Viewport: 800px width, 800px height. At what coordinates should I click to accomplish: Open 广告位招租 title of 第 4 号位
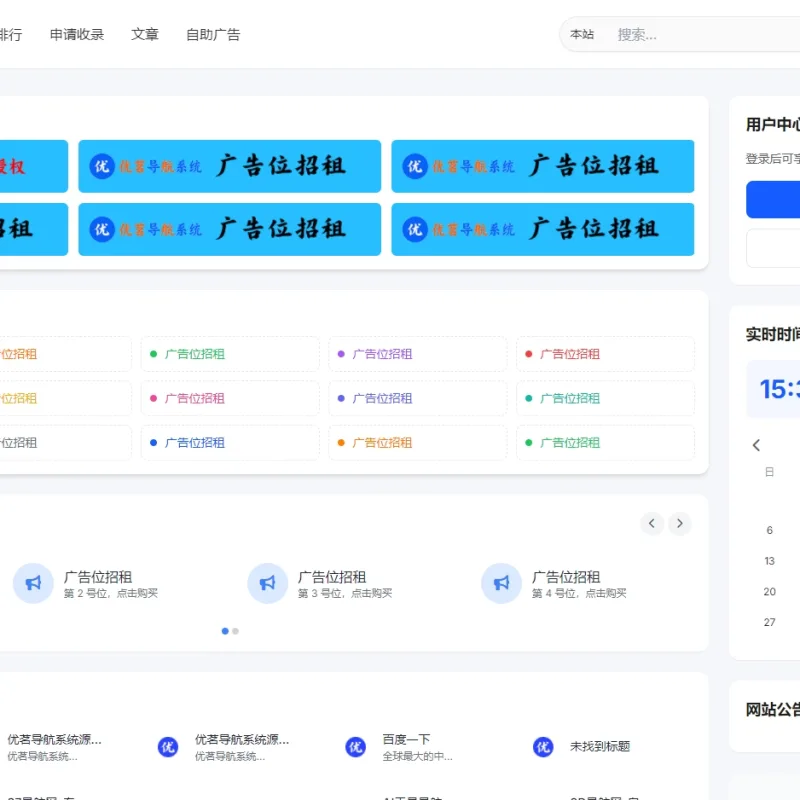(566, 577)
